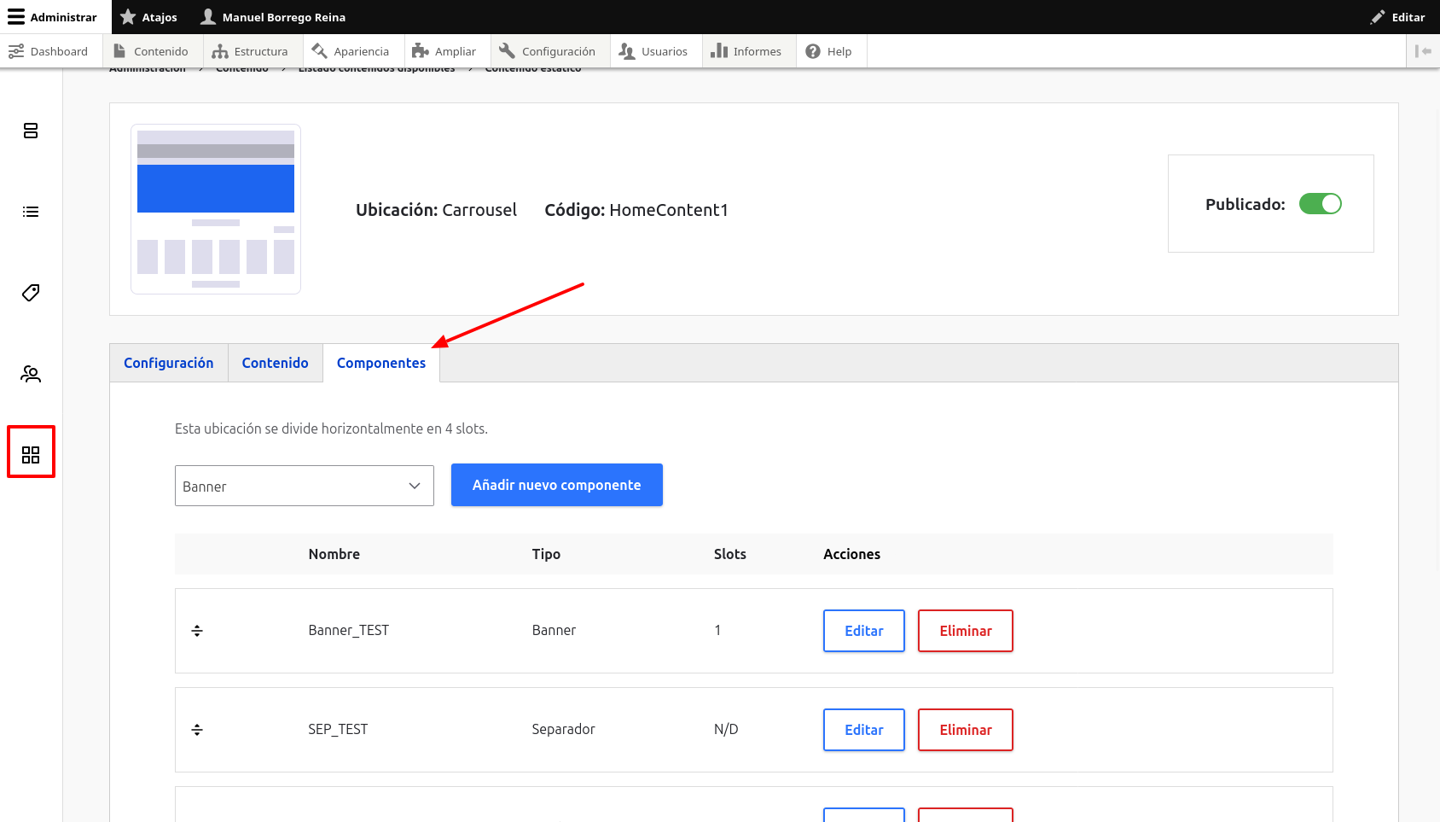This screenshot has width=1440, height=822.
Task: Click the Slots column header
Action: point(730,554)
